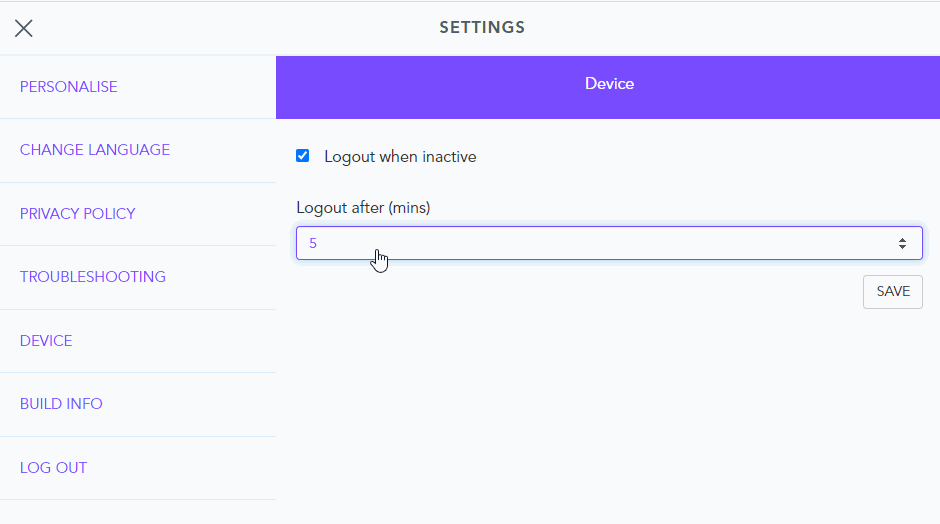Screen dimensions: 940x524
Task: Close settings with the X icon
Action: 24,28
